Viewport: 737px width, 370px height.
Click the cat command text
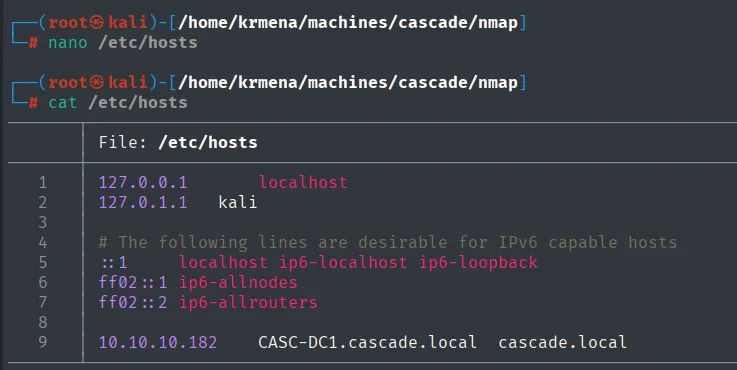coord(63,102)
